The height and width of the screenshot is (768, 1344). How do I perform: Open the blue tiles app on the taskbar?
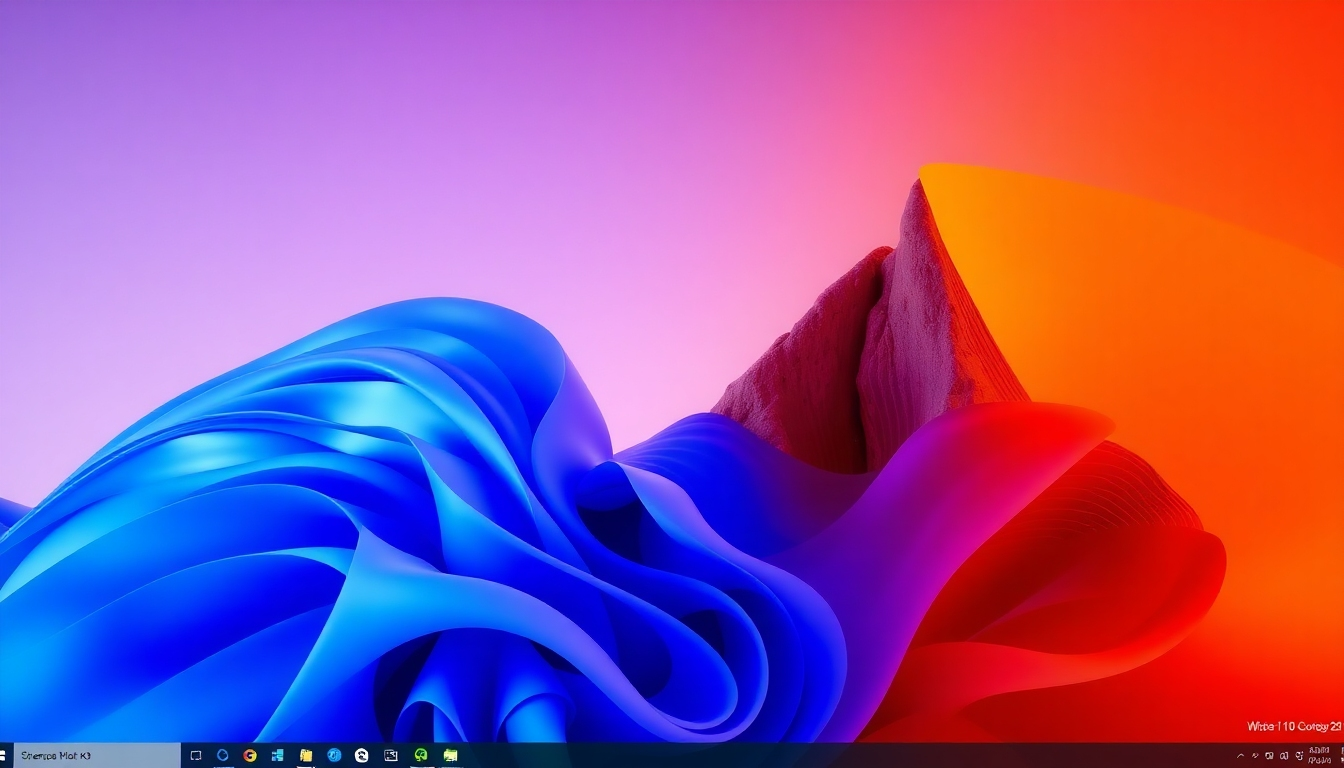[x=278, y=755]
